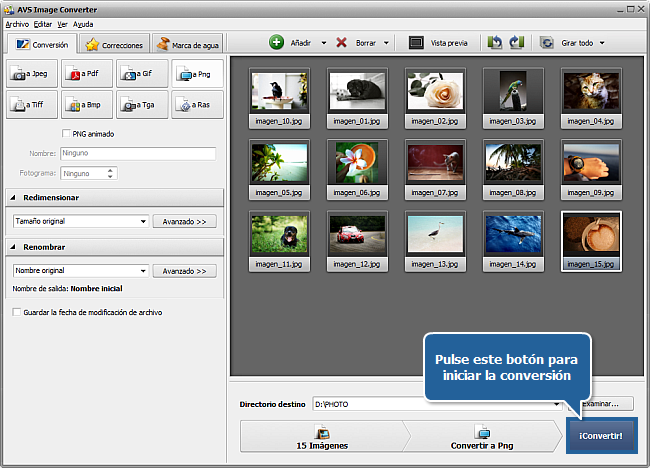
Task: Click Avanzado button in Renombrar section
Action: pyautogui.click(x=184, y=271)
